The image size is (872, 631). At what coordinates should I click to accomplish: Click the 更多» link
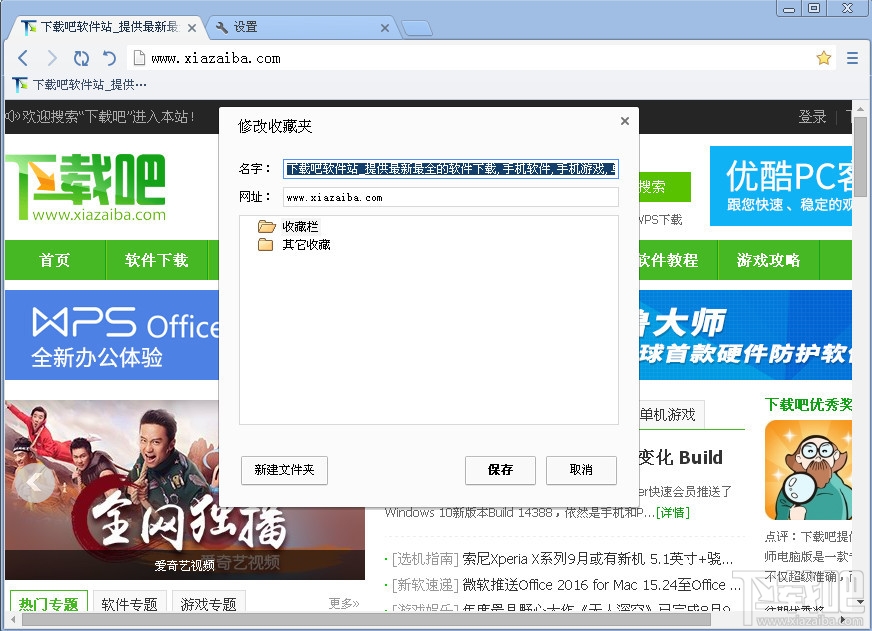tap(344, 603)
